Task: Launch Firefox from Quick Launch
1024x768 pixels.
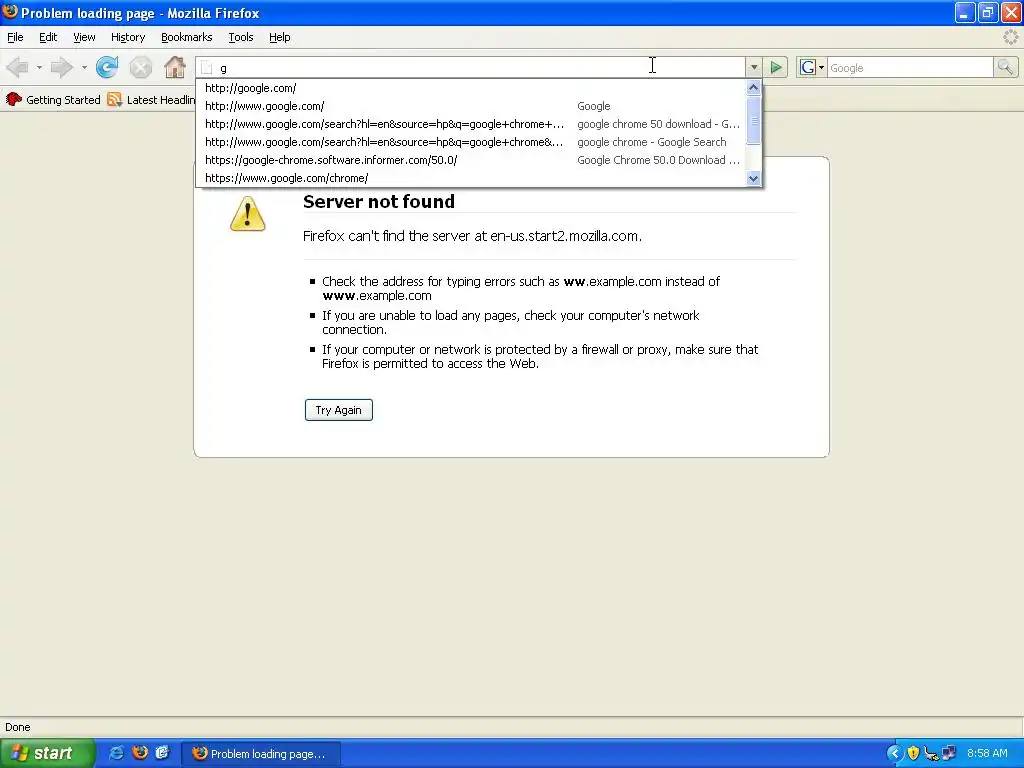Action: point(140,753)
